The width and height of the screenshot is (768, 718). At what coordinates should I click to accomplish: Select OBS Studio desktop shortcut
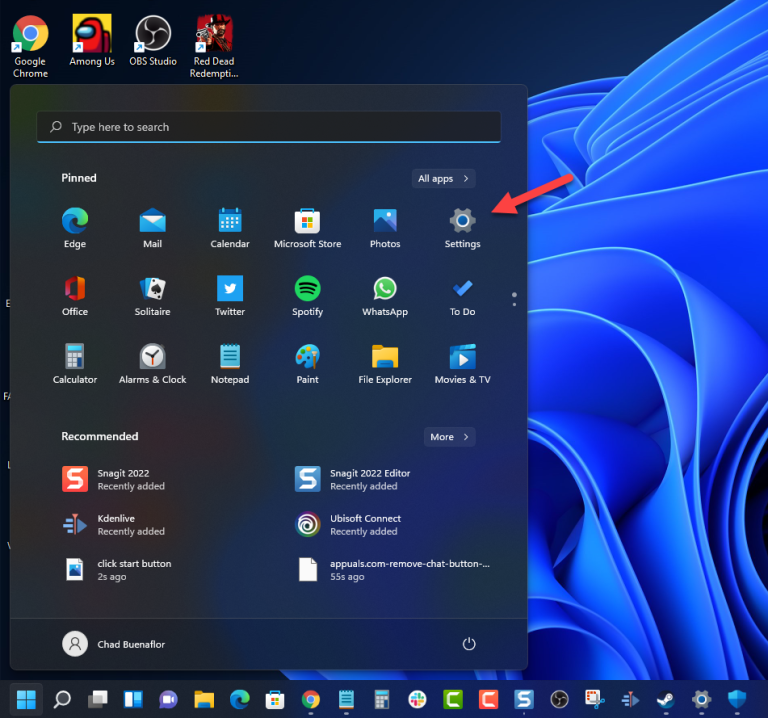(153, 41)
